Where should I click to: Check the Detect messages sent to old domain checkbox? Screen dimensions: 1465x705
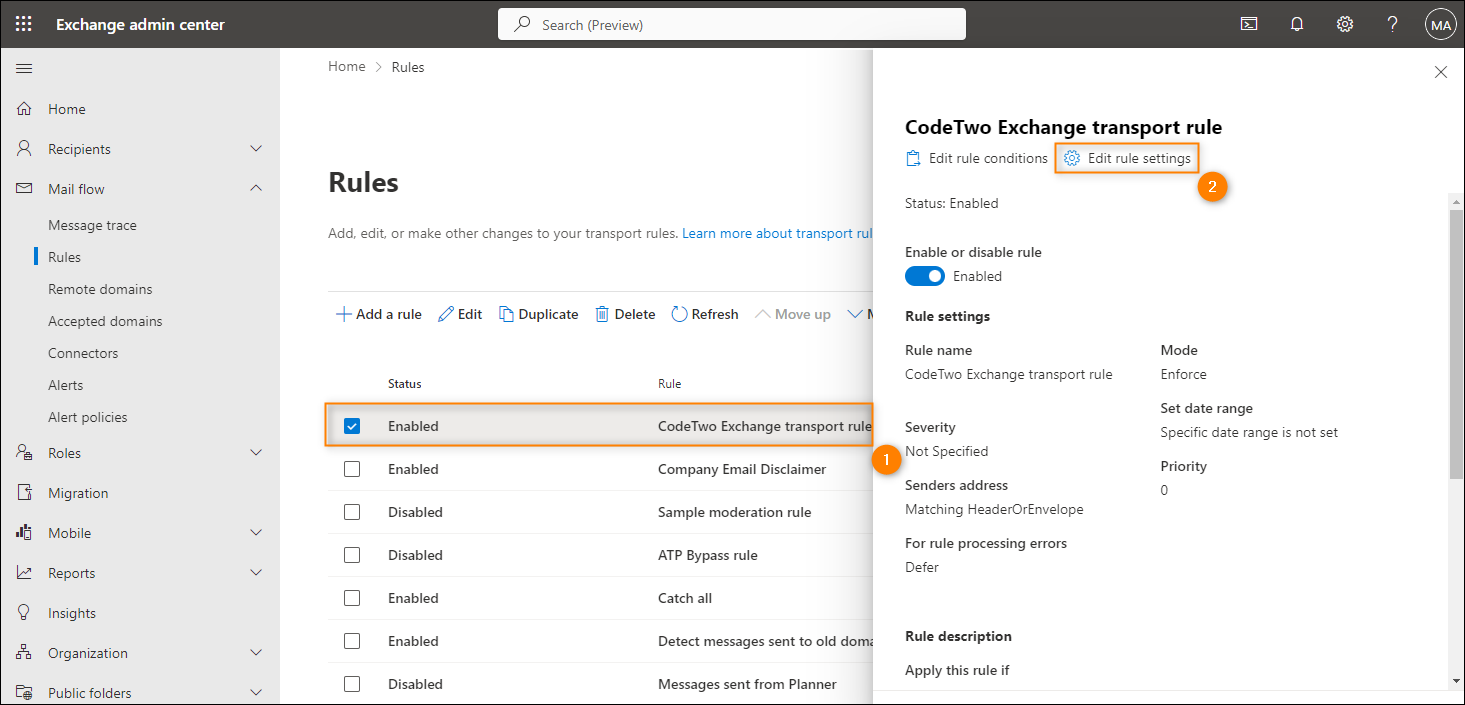[x=352, y=641]
